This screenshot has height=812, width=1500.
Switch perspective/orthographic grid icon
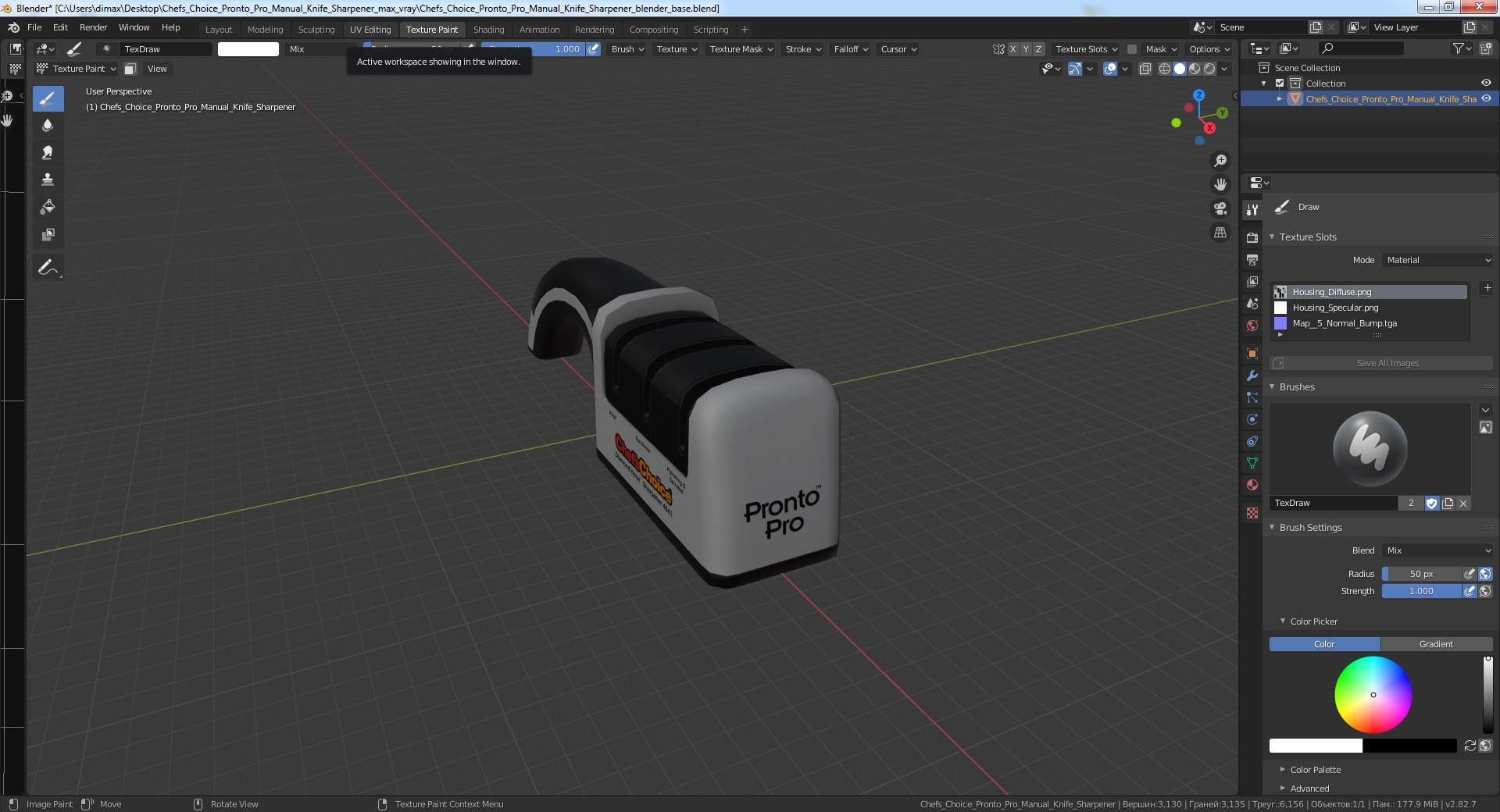point(1220,233)
